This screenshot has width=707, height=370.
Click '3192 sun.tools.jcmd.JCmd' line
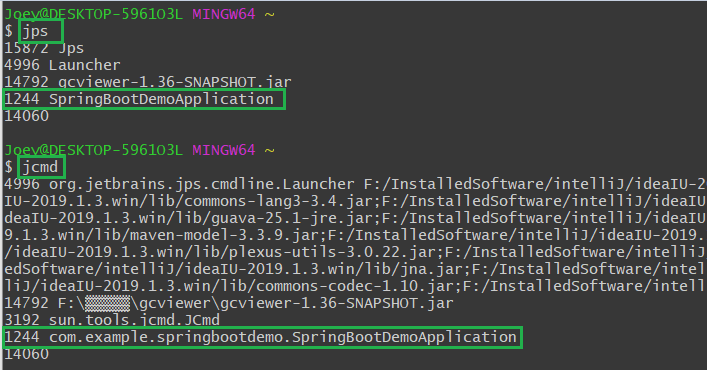112,320
